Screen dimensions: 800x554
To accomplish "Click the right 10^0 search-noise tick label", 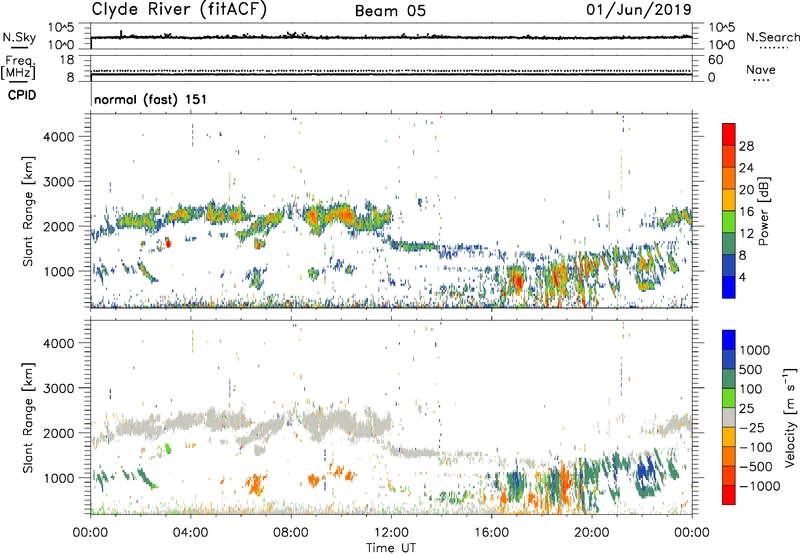I will point(721,45).
